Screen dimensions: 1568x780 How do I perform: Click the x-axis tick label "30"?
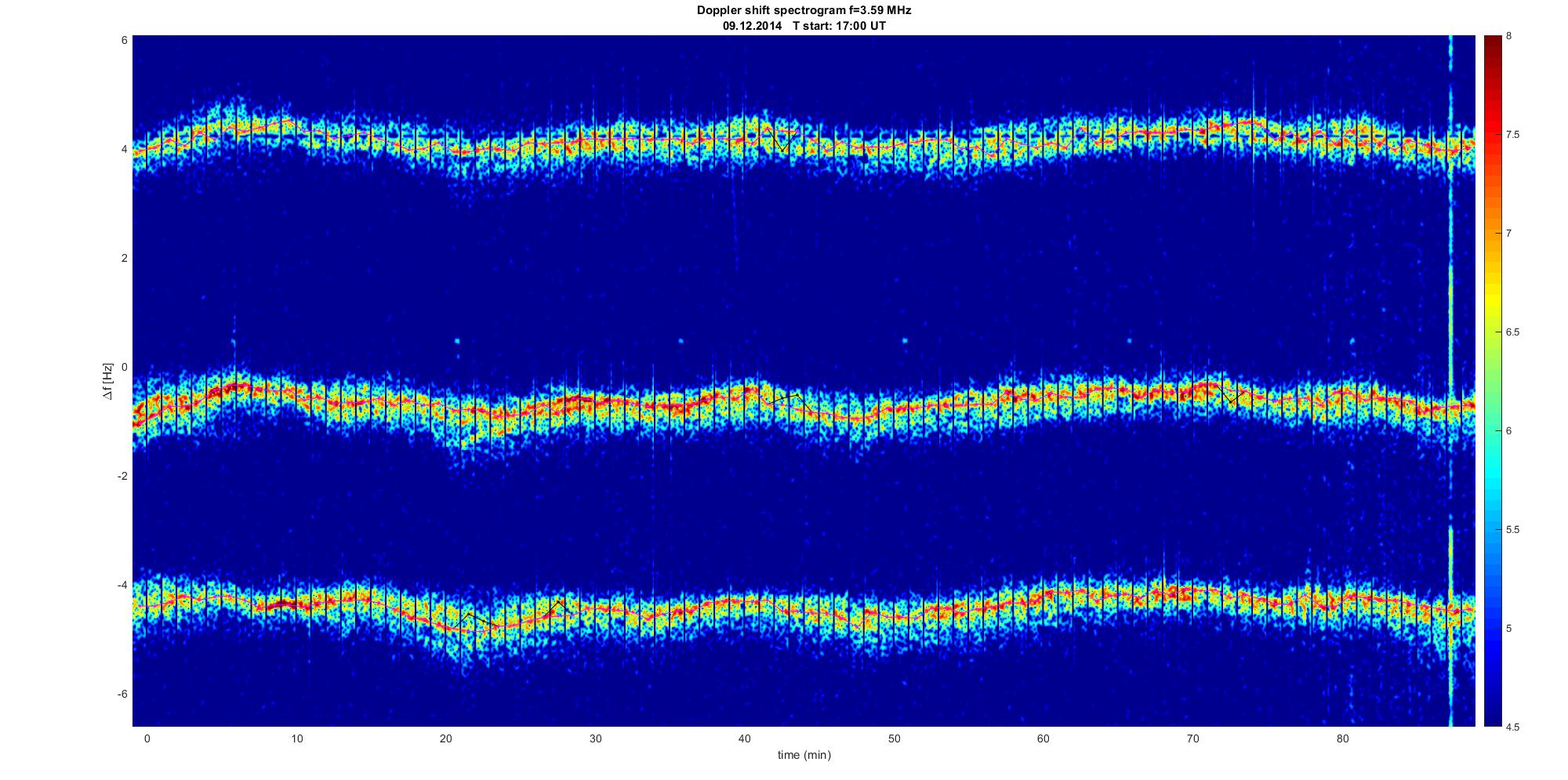[x=595, y=738]
